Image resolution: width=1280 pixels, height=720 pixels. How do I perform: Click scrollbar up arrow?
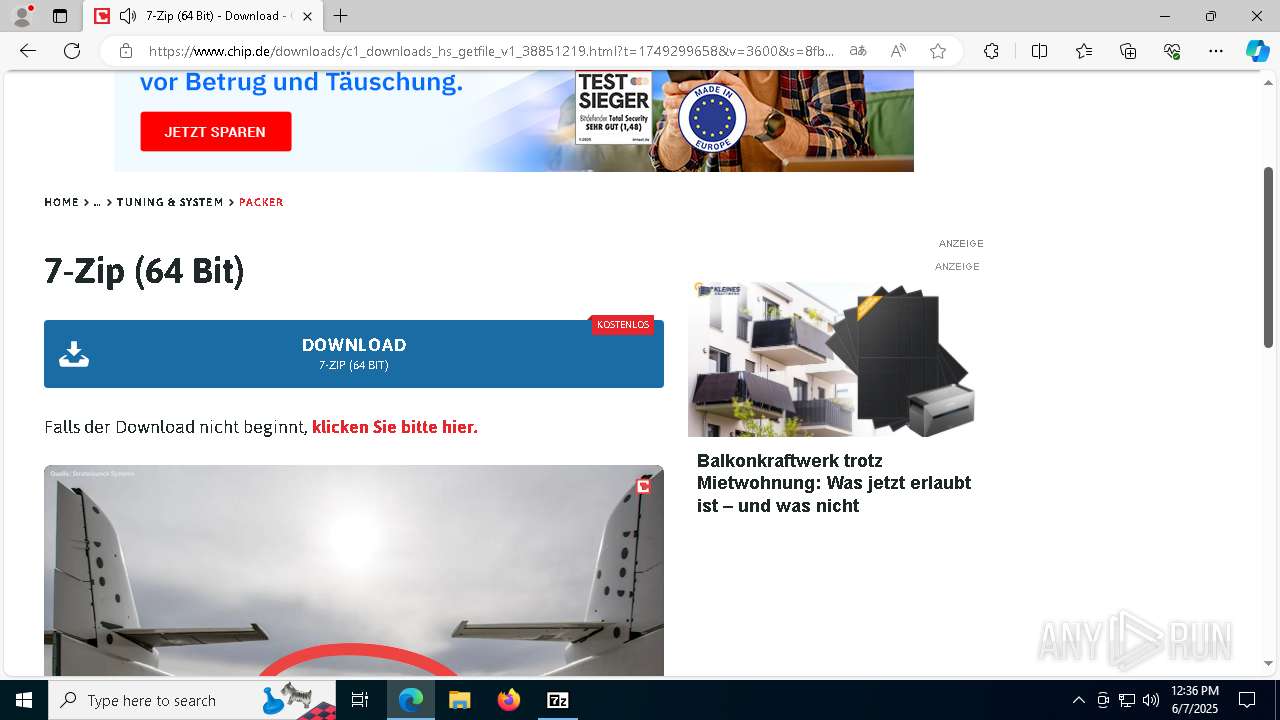(1268, 82)
